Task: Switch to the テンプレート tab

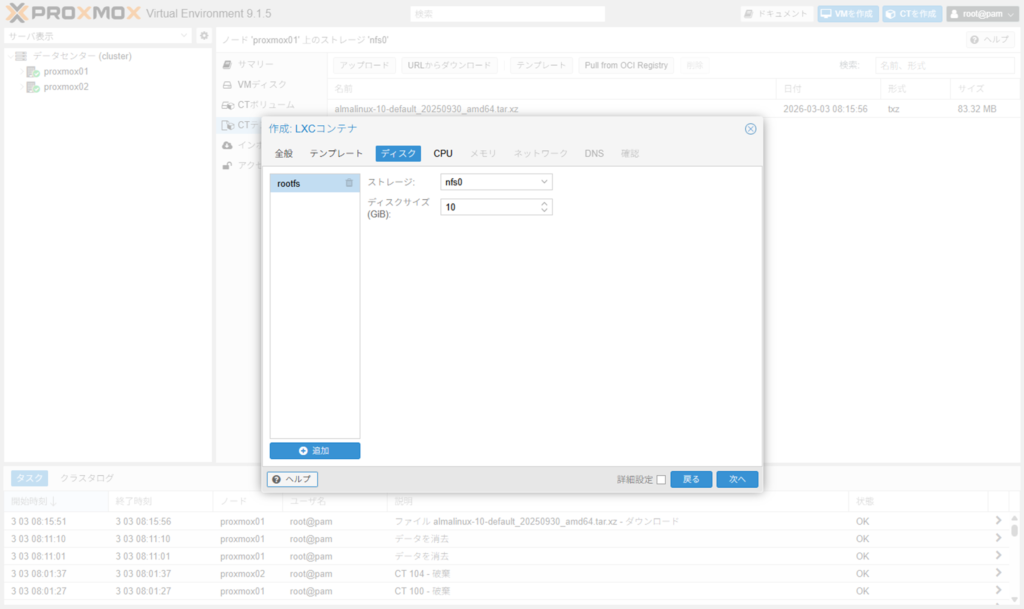Action: [x=336, y=154]
